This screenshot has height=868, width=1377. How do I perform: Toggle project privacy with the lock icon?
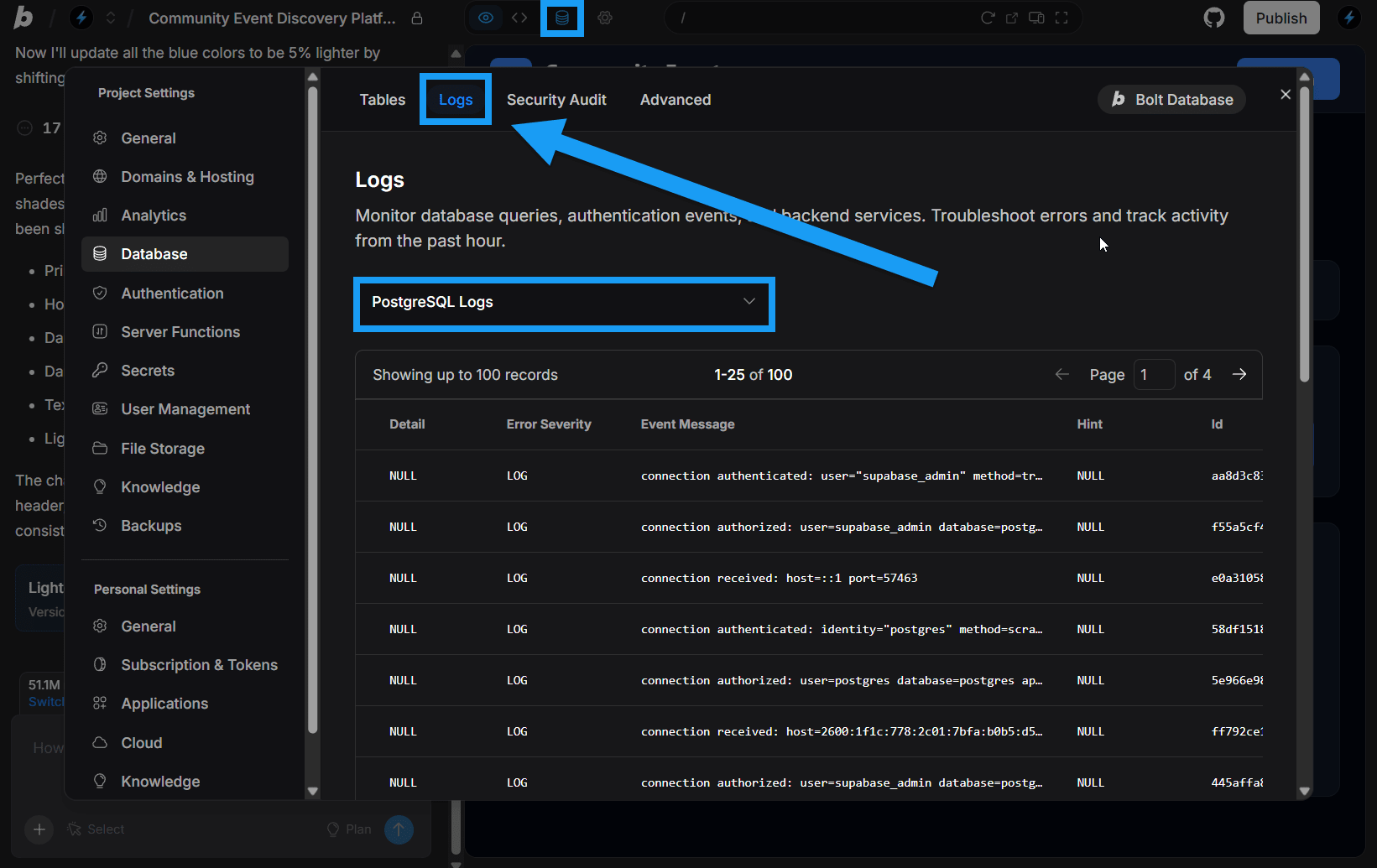click(417, 18)
